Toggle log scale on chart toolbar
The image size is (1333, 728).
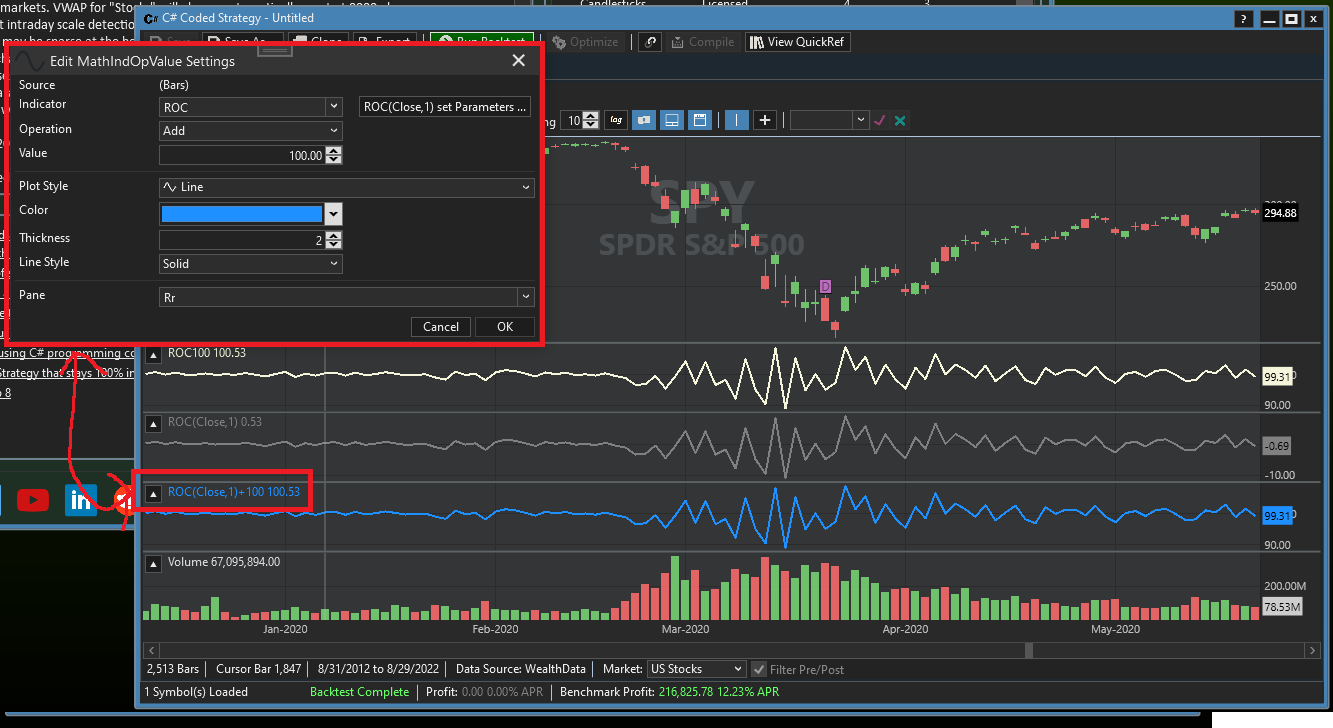pyautogui.click(x=617, y=120)
